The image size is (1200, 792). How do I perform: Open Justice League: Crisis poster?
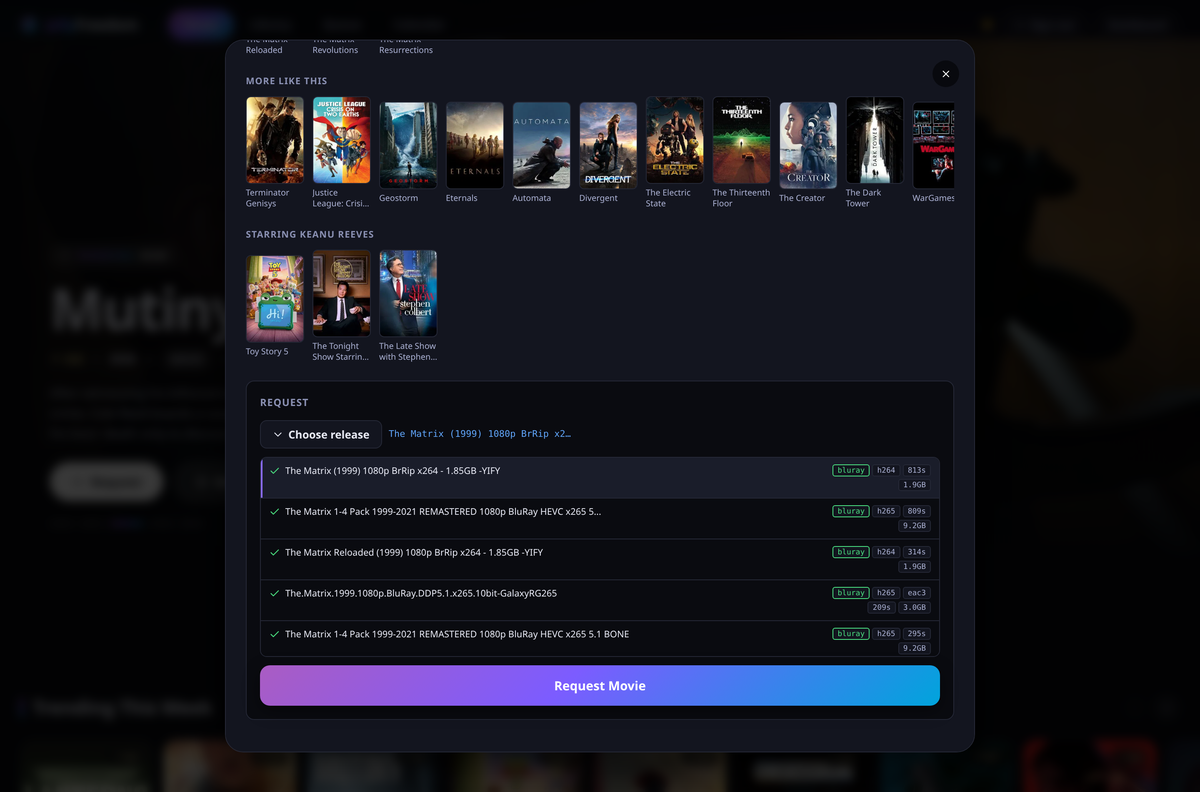click(342, 141)
